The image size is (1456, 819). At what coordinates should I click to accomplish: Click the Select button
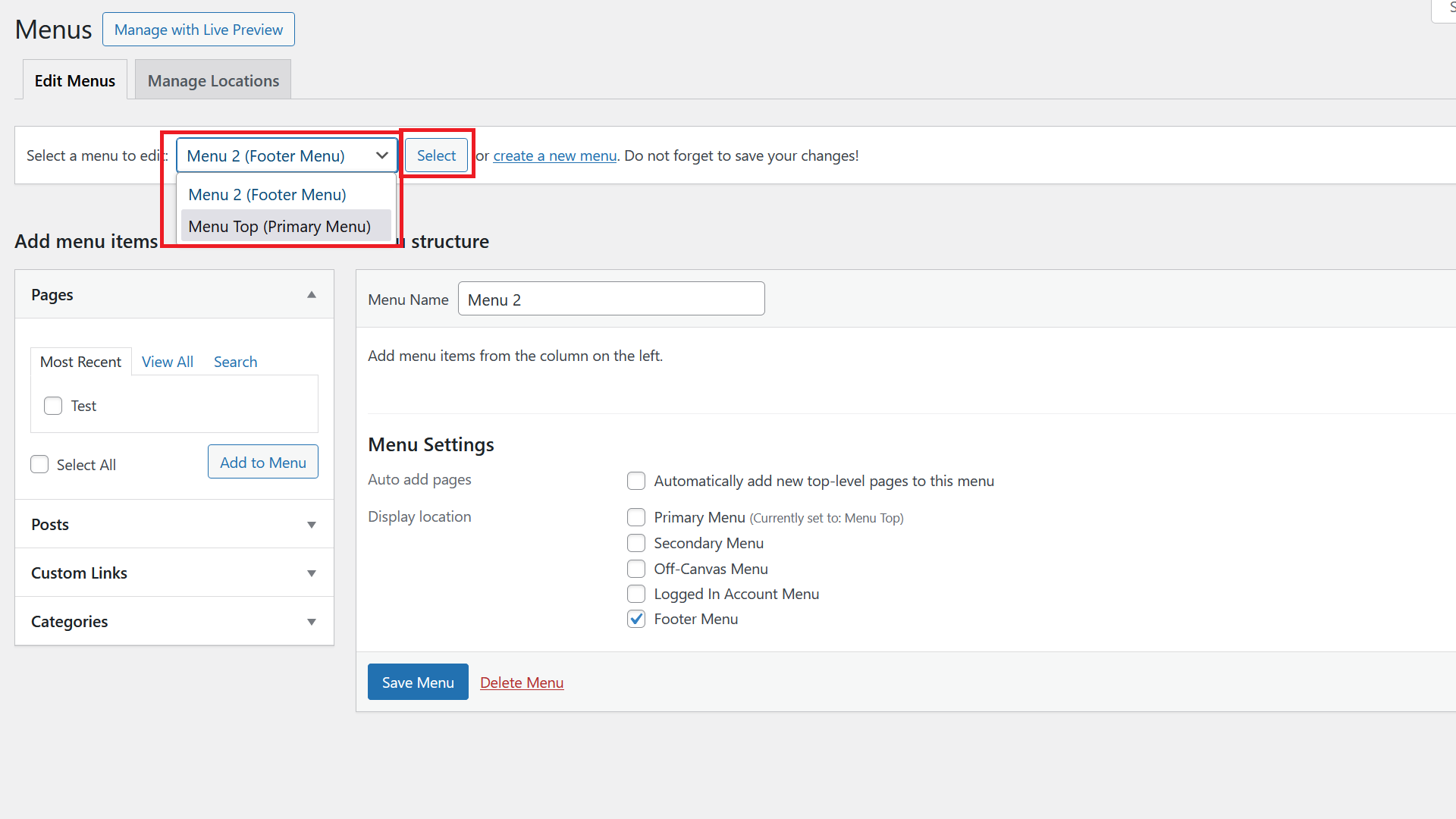(x=436, y=155)
